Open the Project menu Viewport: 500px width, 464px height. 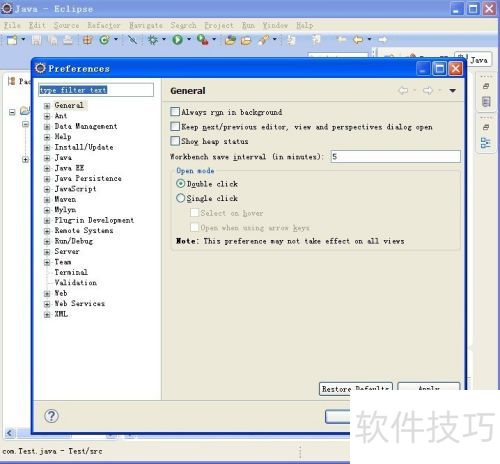pyautogui.click(x=219, y=25)
